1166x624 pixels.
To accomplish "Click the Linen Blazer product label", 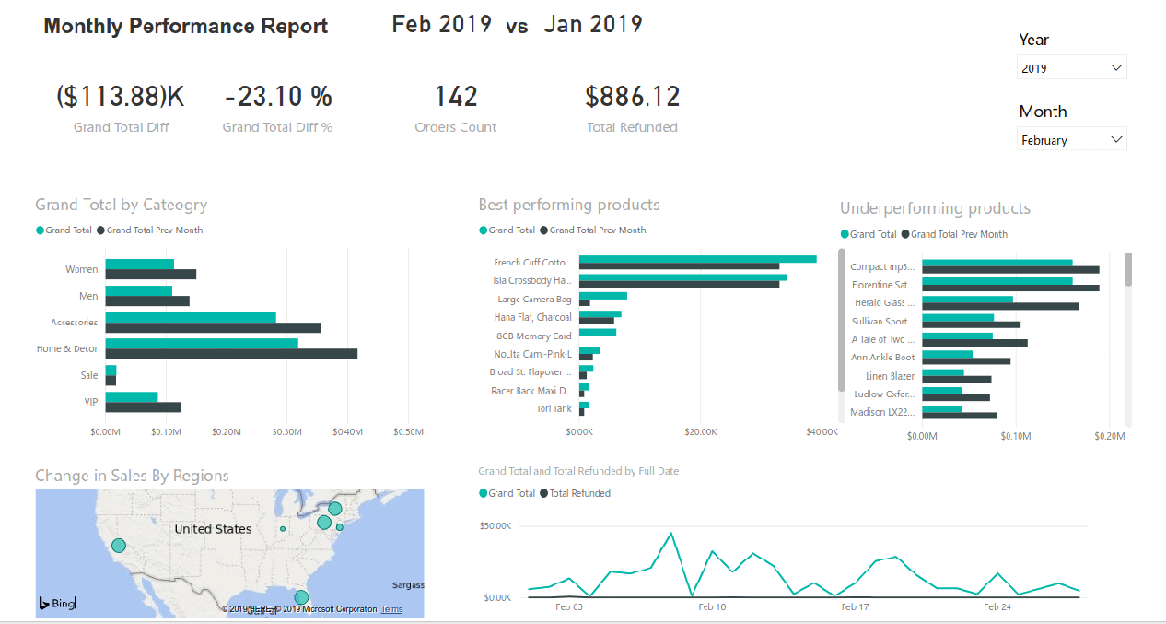I will click(x=890, y=376).
